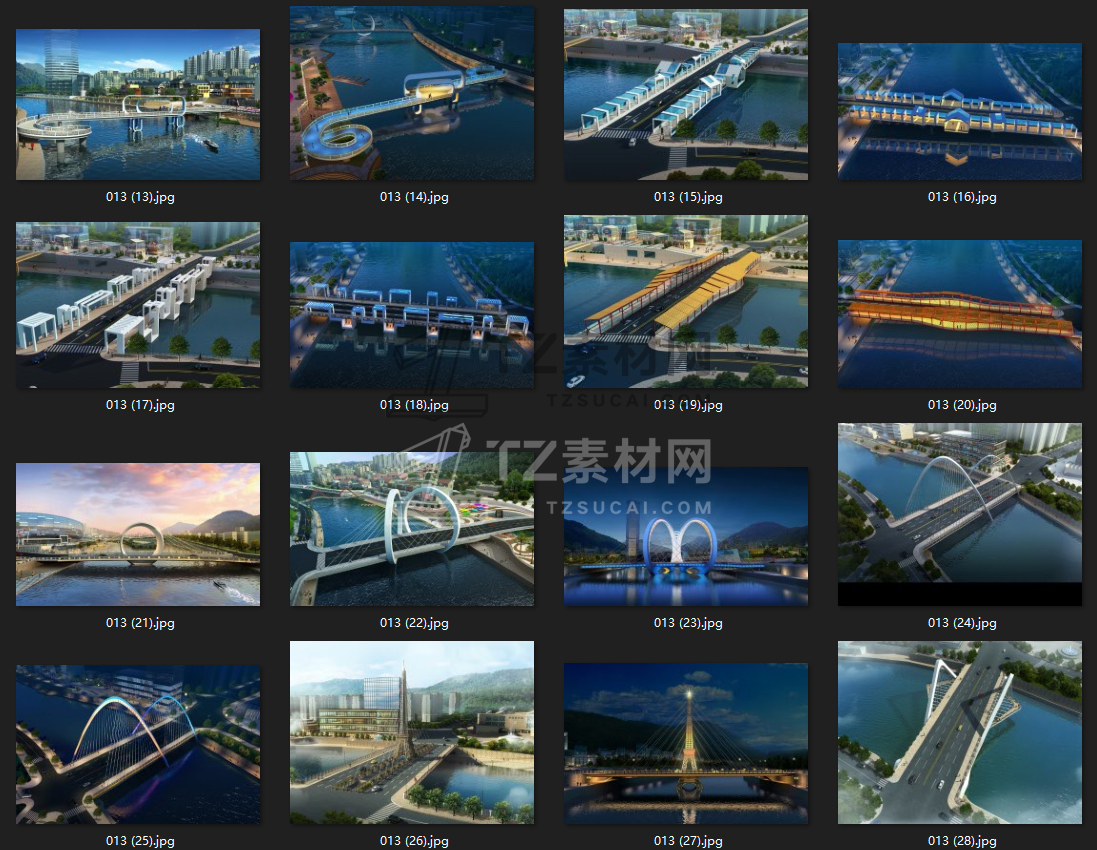Select the 013 (24).jpg thumbnail image
The width and height of the screenshot is (1097, 850).
960,514
